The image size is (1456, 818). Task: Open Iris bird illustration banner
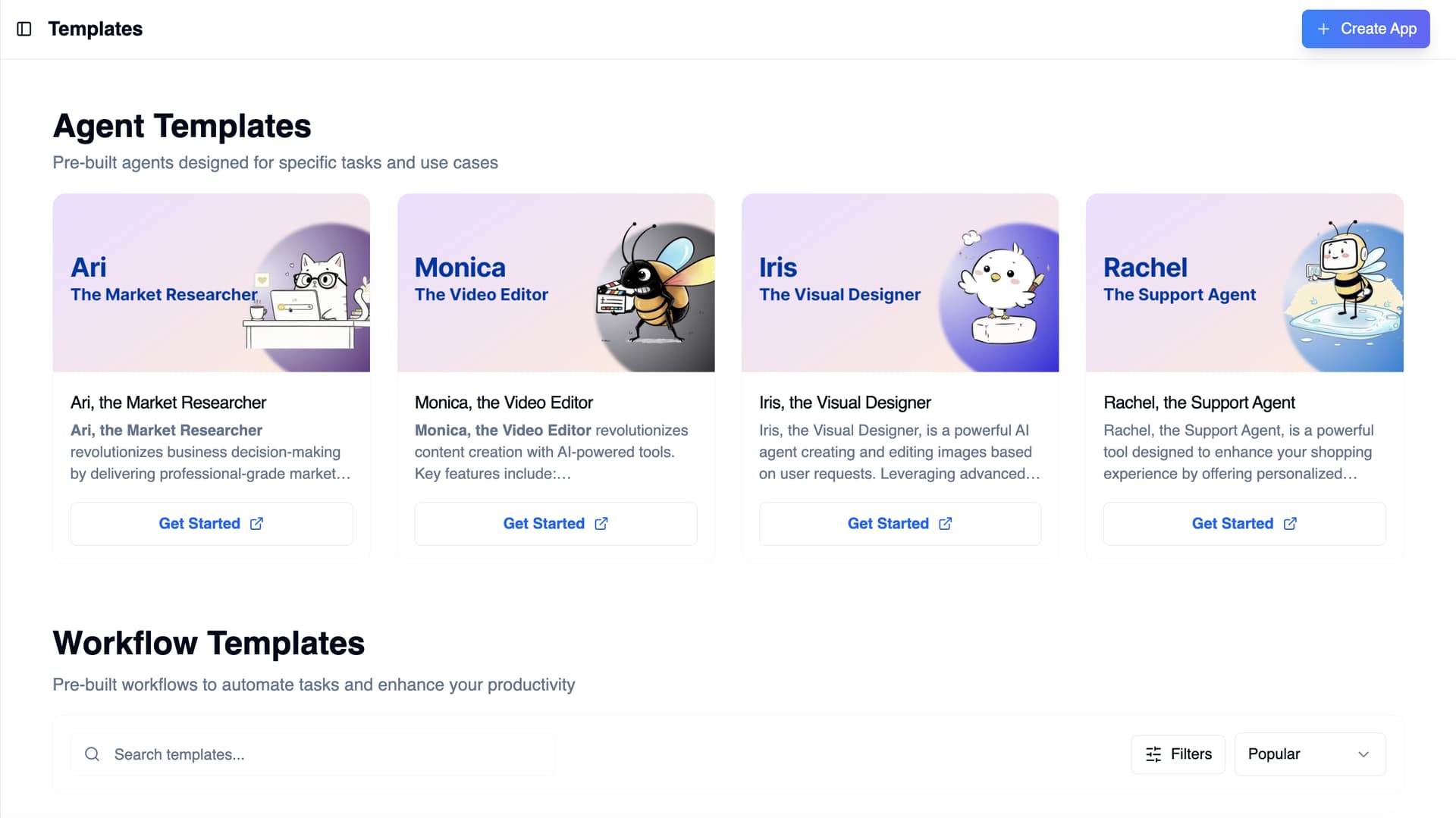[900, 283]
